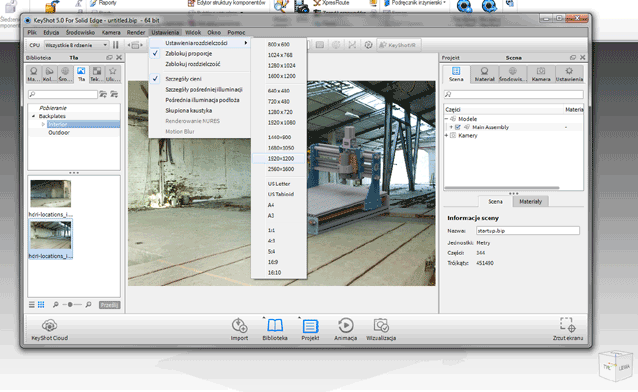Click the Import icon in bottom toolbar
The width and height of the screenshot is (638, 392).
239,325
